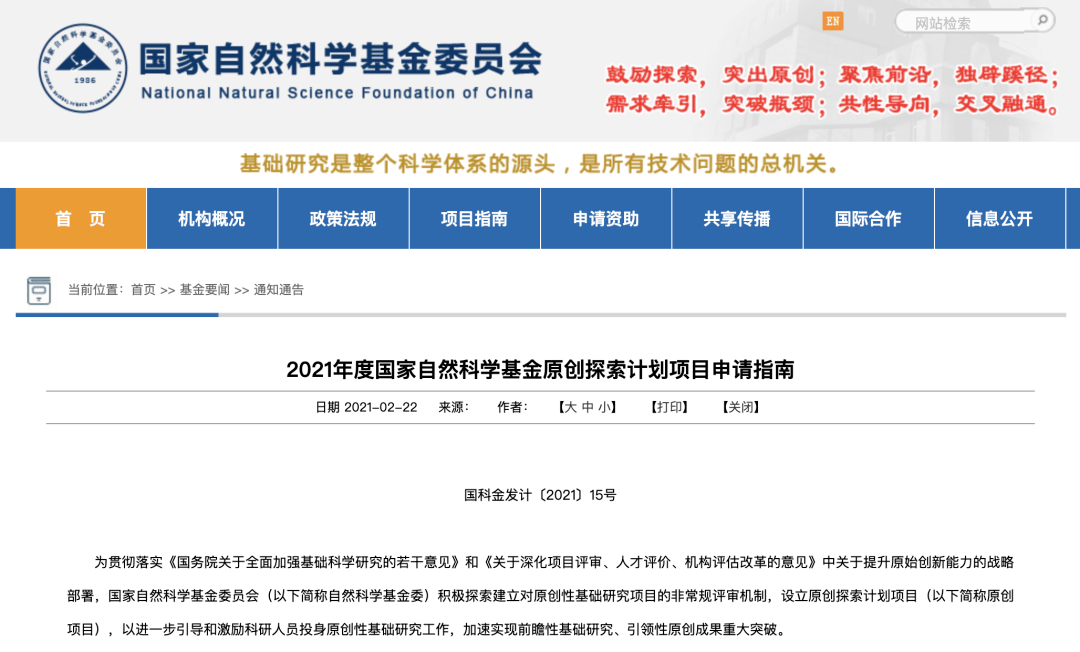1080x652 pixels.
Task: Click the breadcrumb location page icon
Action: 39,291
